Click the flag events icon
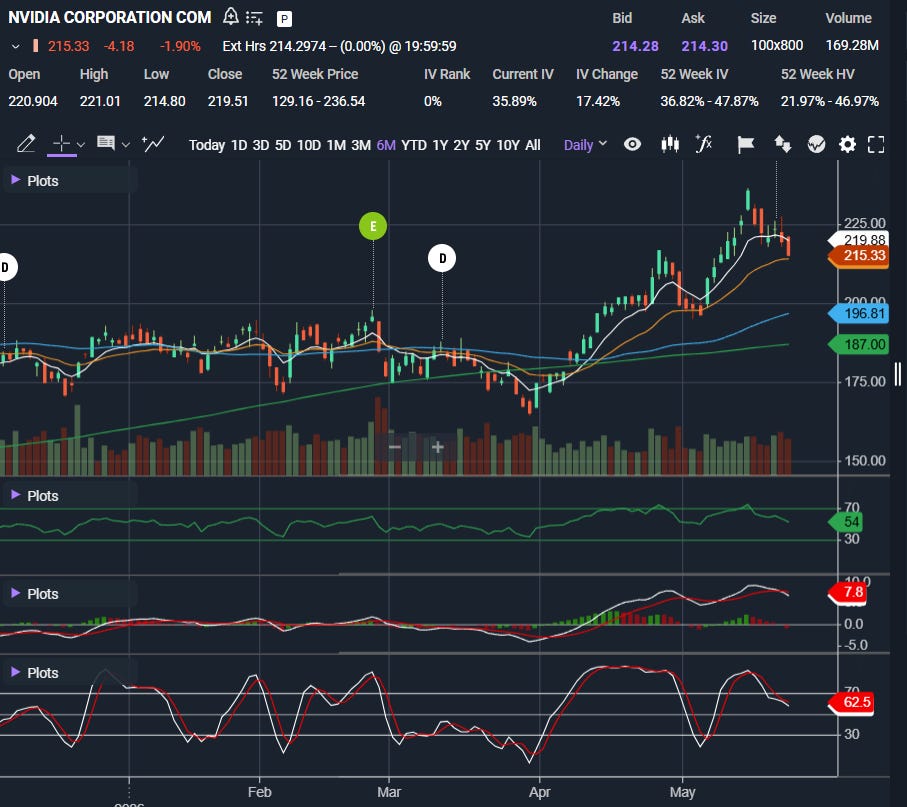Viewport: 907px width, 807px height. tap(746, 145)
